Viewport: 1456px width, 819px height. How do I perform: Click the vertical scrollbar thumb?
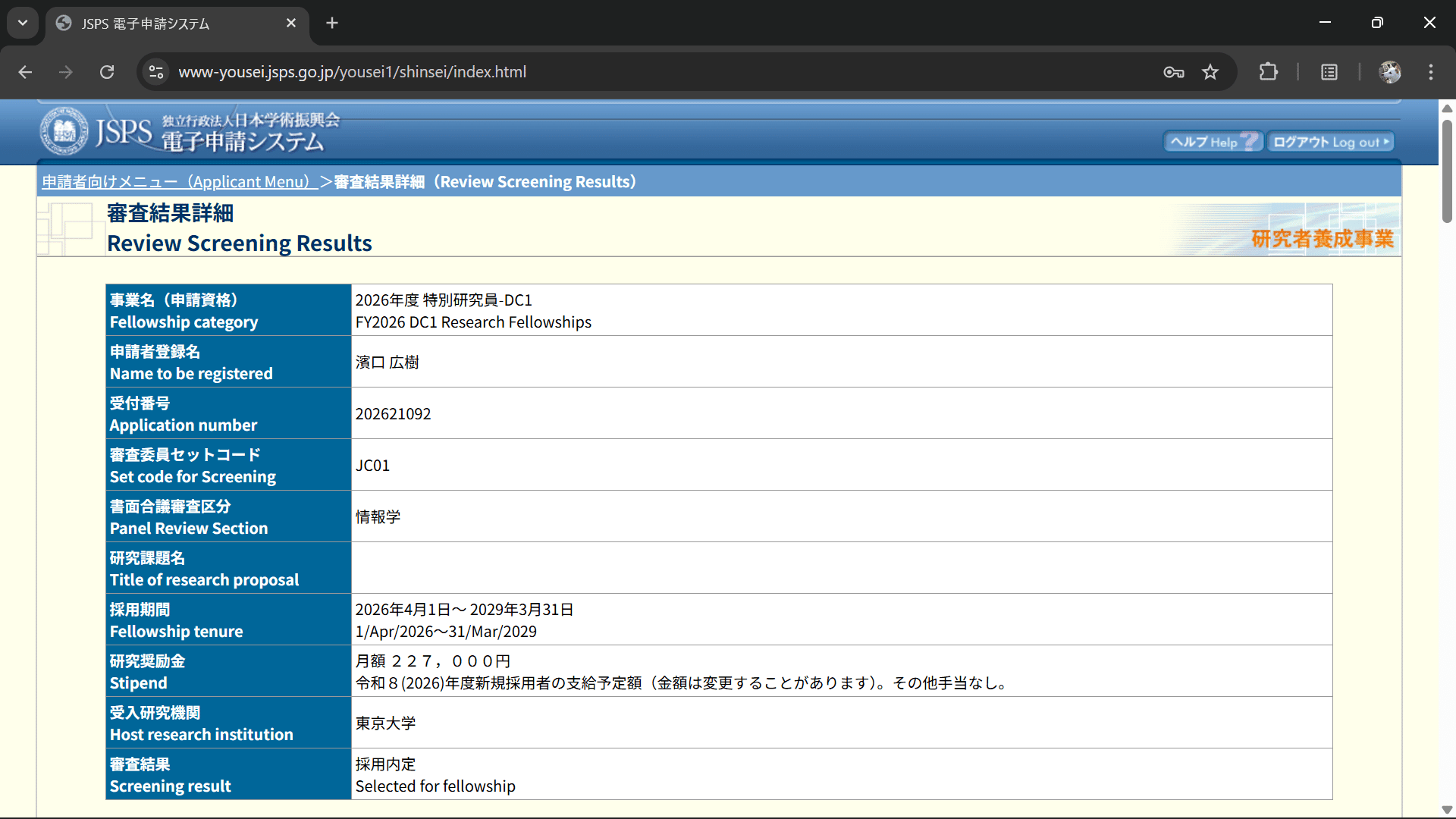(x=1447, y=171)
